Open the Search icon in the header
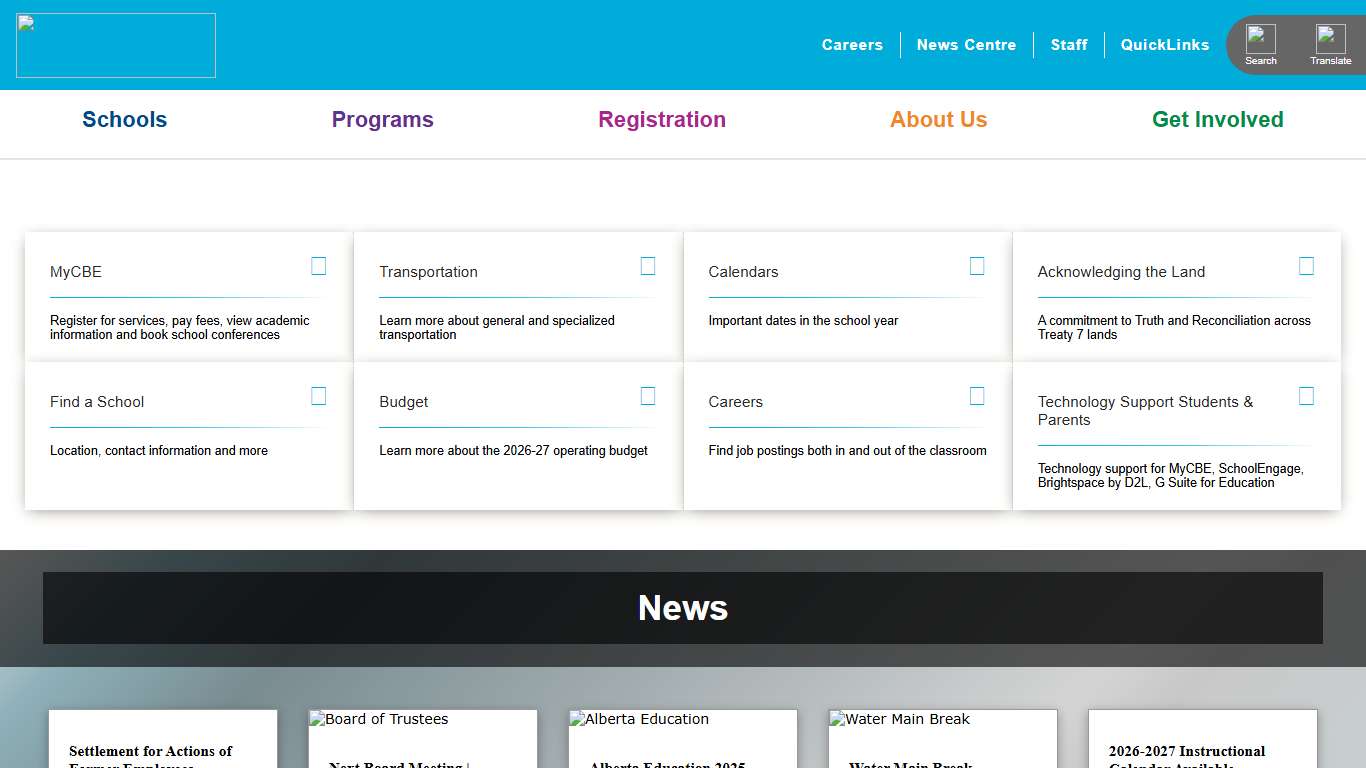1366x768 pixels. (1260, 42)
